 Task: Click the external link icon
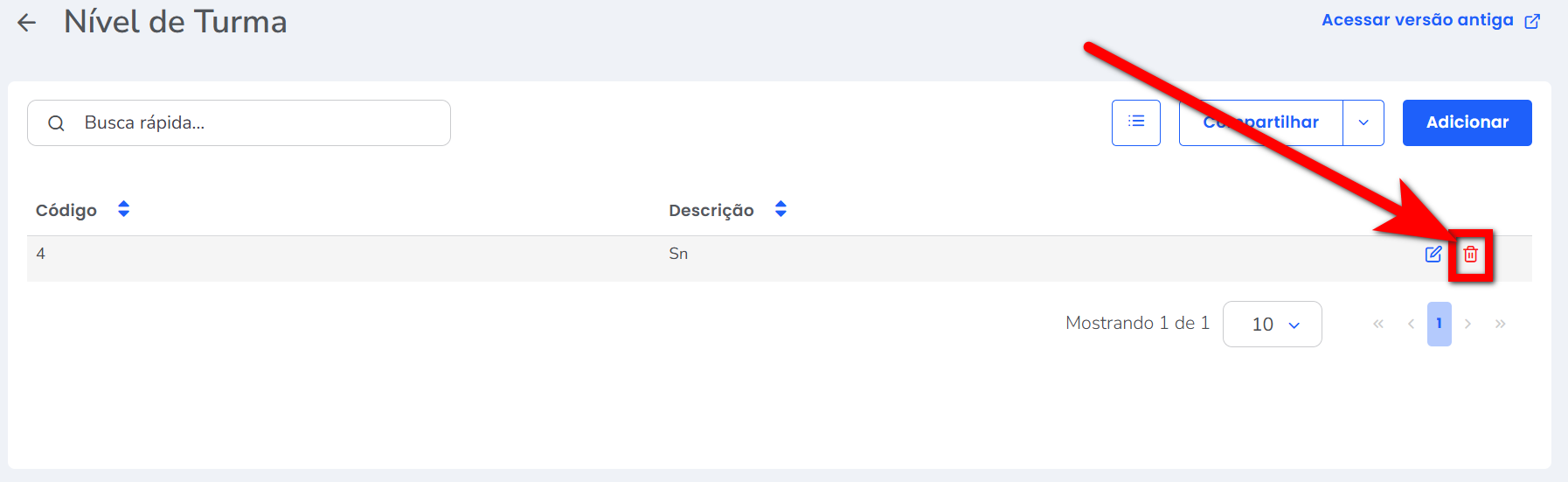(x=1532, y=21)
